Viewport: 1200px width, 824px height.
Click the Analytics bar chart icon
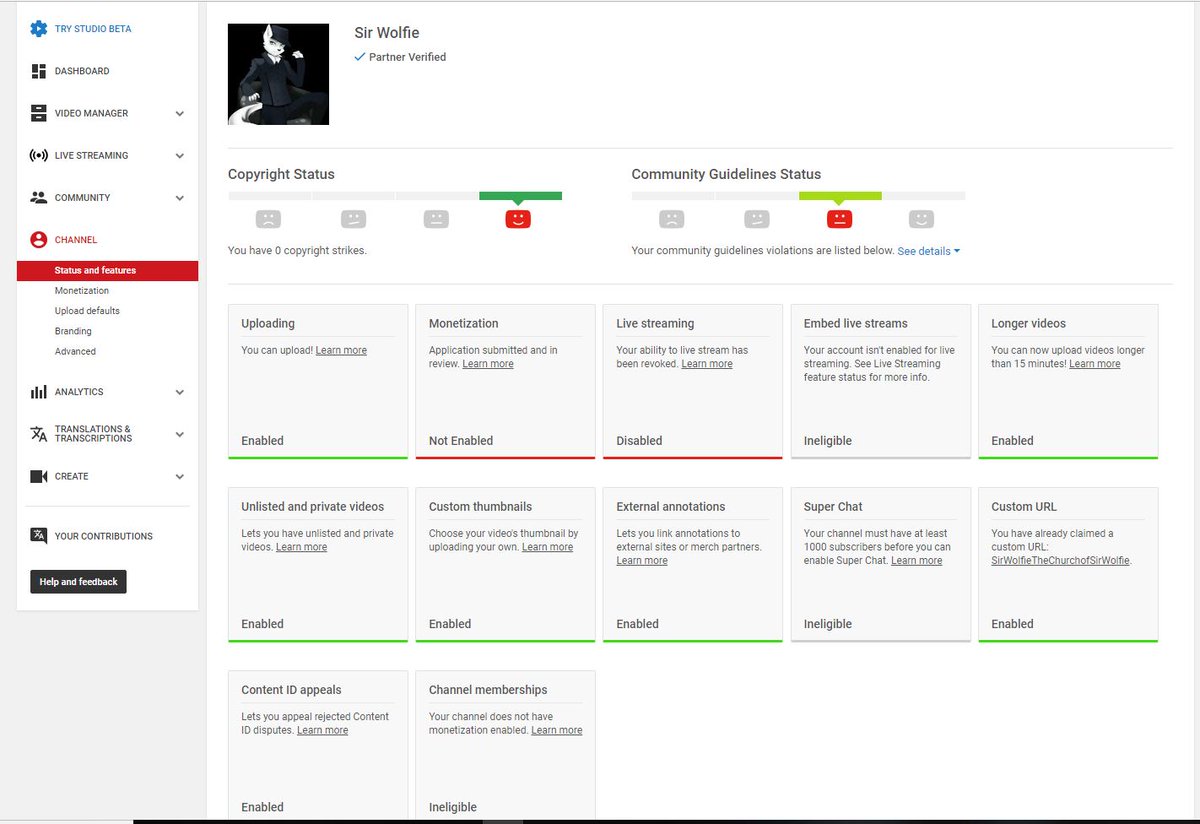point(39,392)
